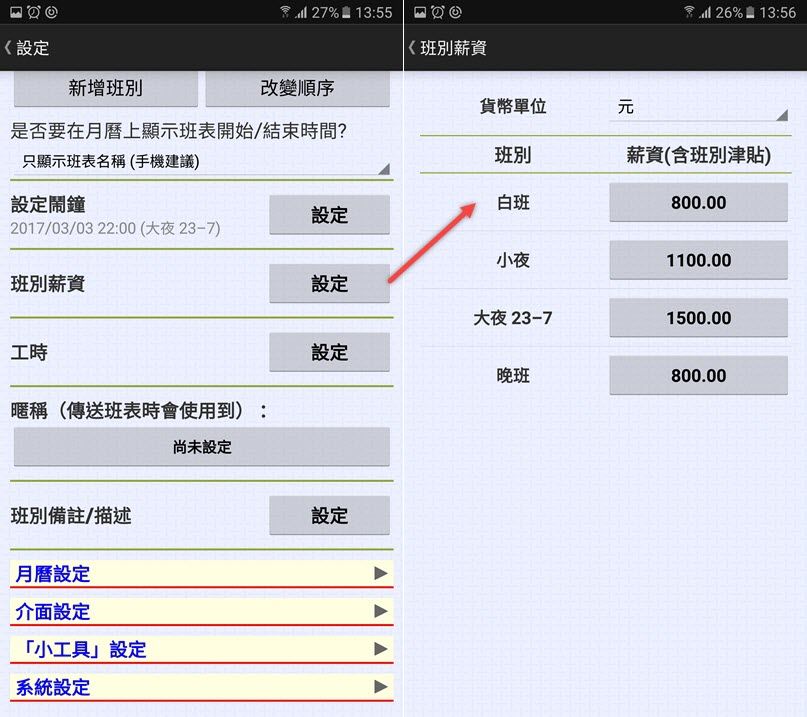Tap the picture icon in right status bar
This screenshot has height=717, width=807.
click(420, 12)
